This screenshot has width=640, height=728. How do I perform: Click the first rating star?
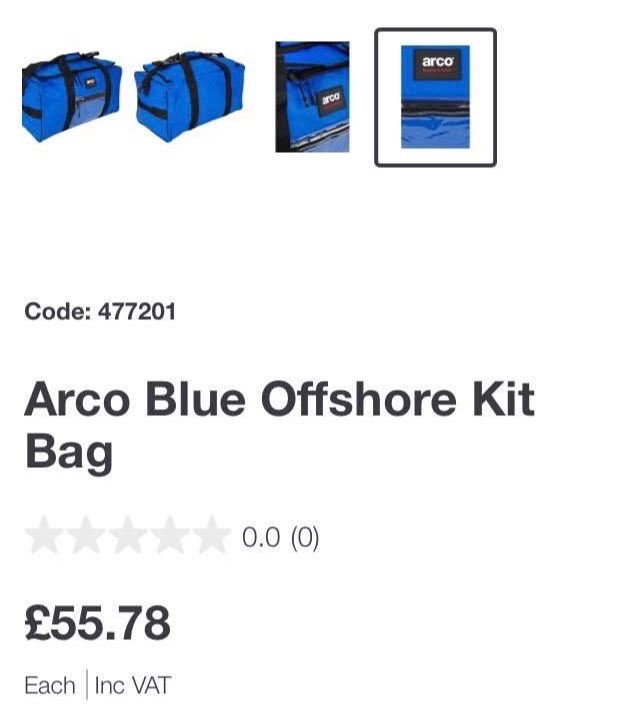click(x=44, y=535)
